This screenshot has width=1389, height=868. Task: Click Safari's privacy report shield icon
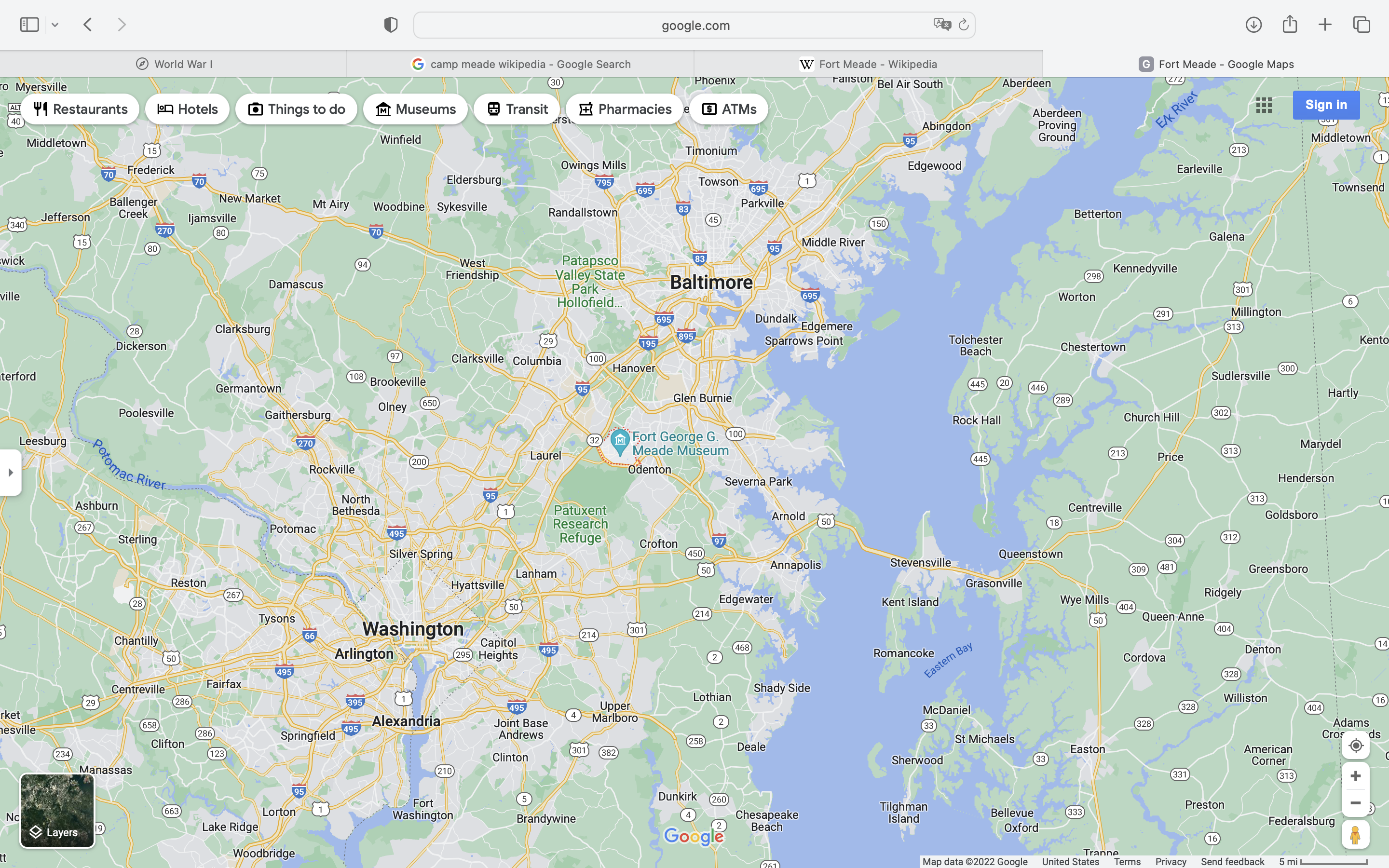[391, 25]
